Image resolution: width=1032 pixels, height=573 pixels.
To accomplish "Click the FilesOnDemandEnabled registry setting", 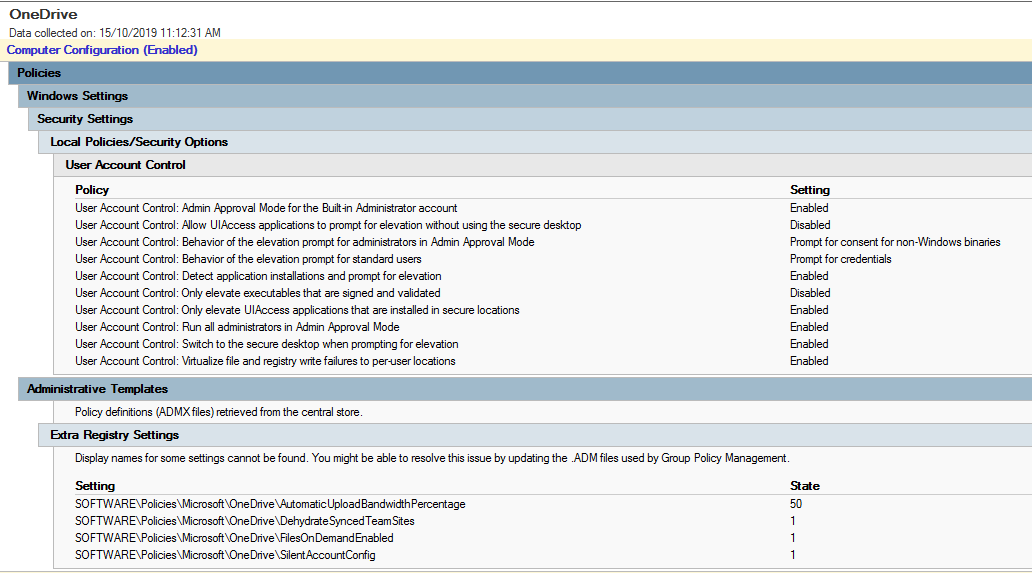I will [x=236, y=538].
